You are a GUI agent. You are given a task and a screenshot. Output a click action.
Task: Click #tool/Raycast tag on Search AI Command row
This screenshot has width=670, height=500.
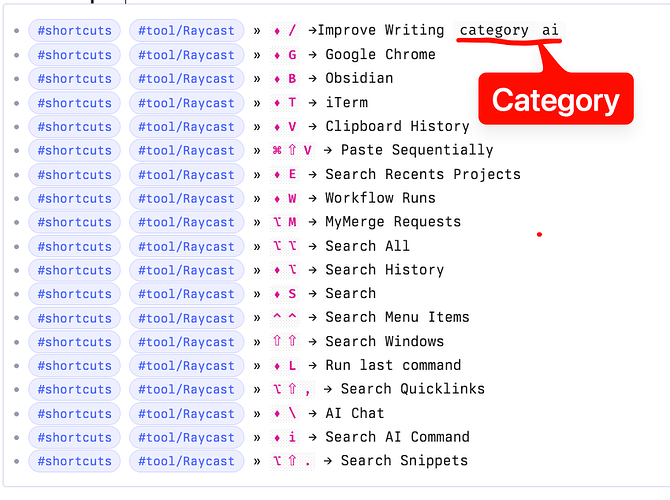(x=186, y=437)
